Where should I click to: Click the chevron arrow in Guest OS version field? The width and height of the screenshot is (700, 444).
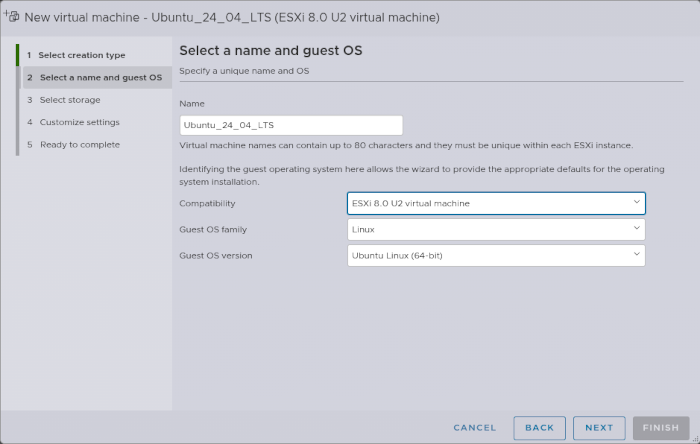click(636, 255)
